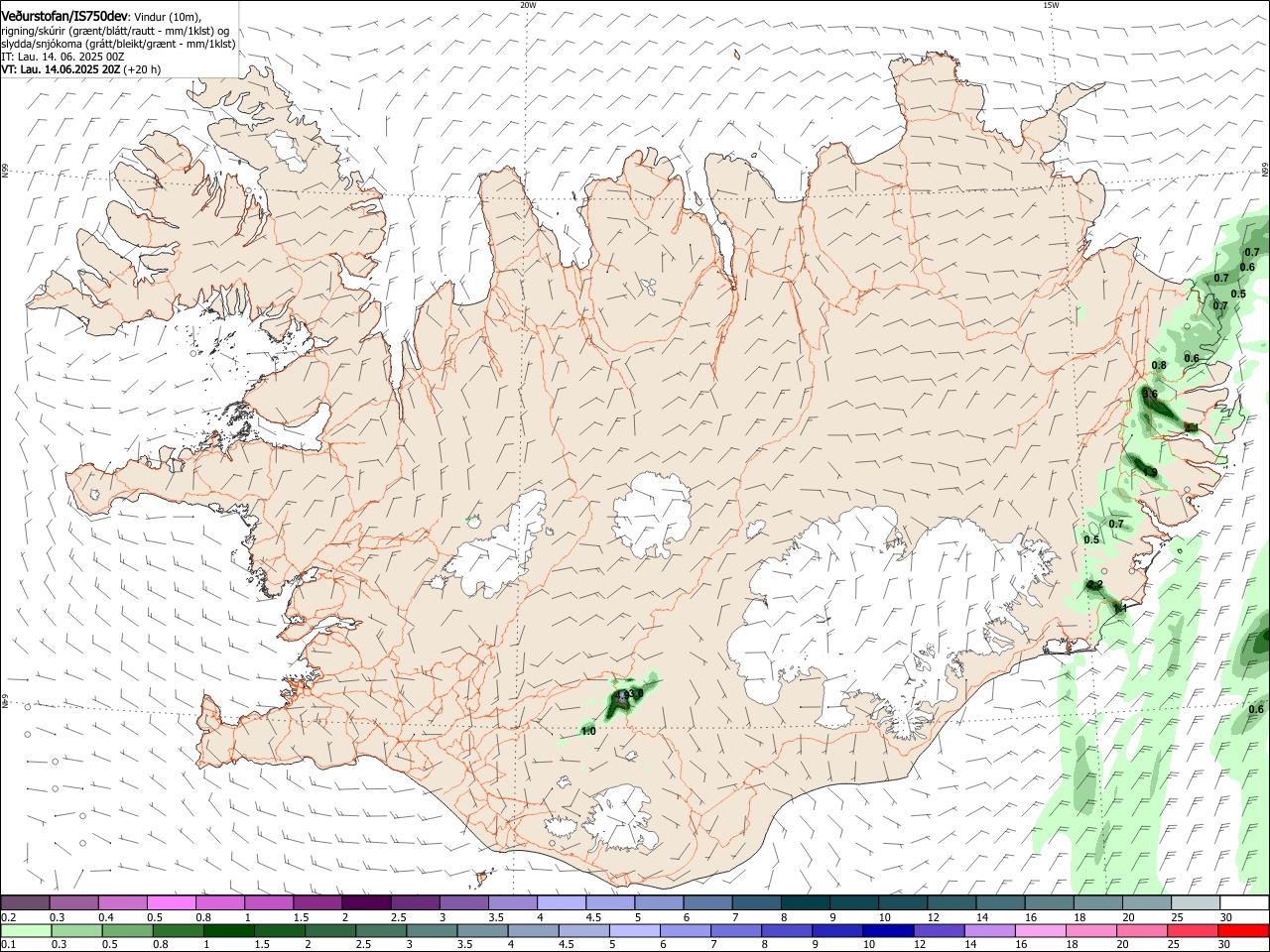Pick the light pink 16 rain legend swatch
Screen dimensions: 1270x952
click(x=1040, y=931)
